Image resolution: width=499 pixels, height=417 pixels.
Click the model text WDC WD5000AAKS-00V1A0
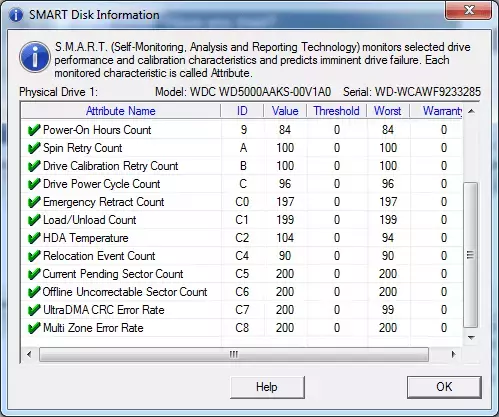[260, 92]
